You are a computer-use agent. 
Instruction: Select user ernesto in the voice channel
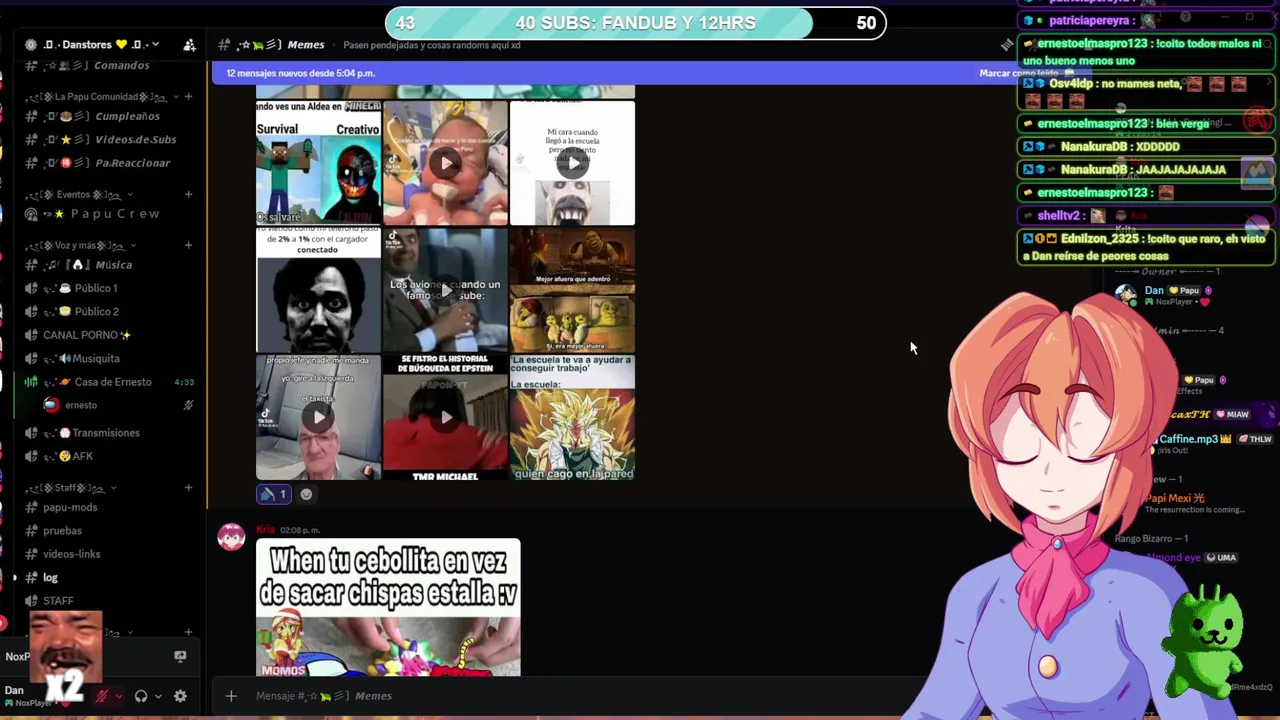click(x=80, y=405)
